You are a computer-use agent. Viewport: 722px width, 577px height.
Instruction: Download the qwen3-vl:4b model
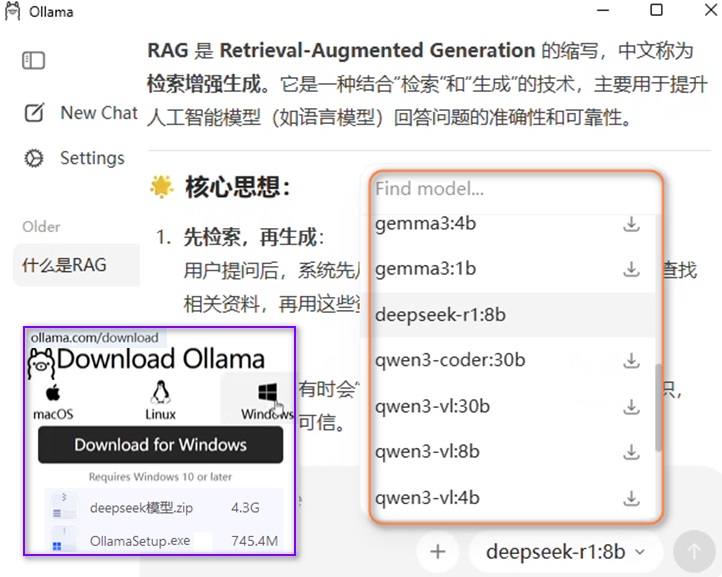pyautogui.click(x=631, y=498)
